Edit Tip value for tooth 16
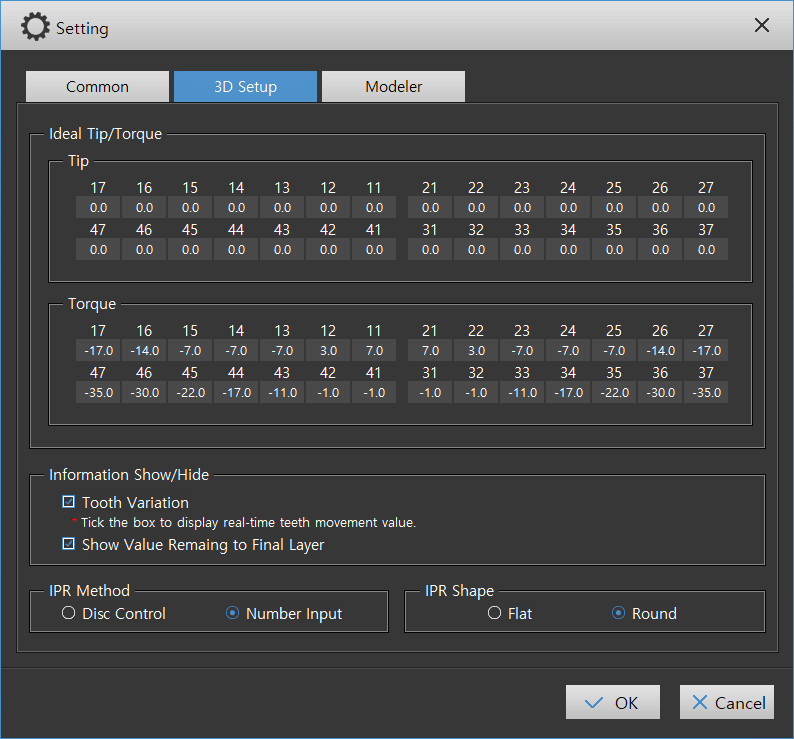The image size is (794, 739). [x=144, y=208]
